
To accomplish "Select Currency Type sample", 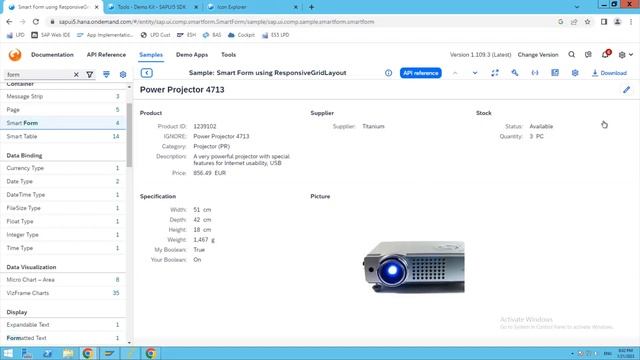I will (63, 168).
